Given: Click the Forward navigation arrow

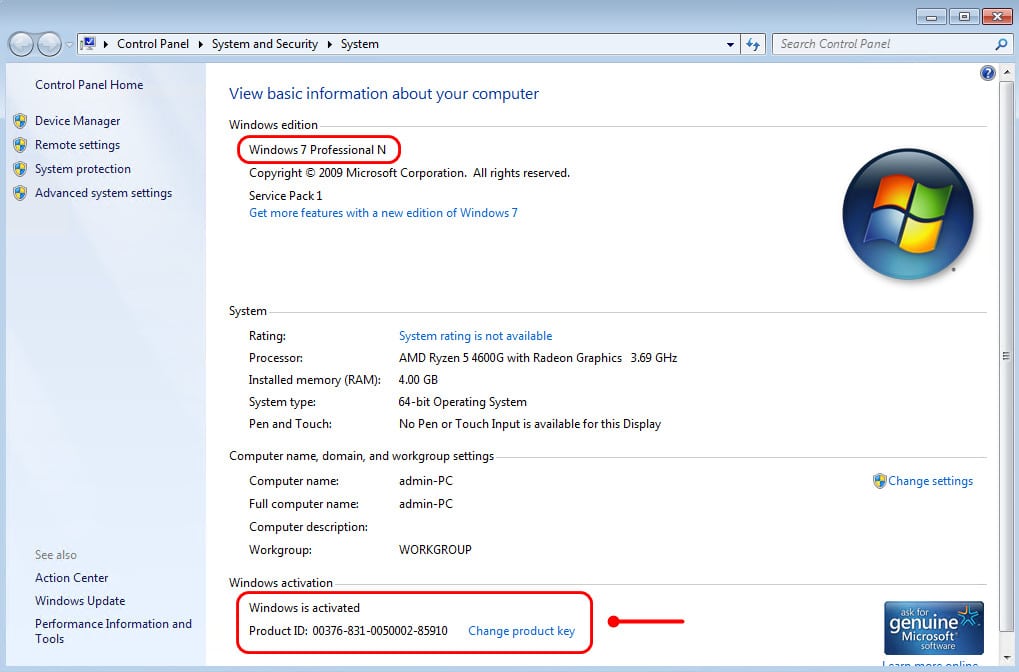Looking at the screenshot, I should pyautogui.click(x=49, y=44).
